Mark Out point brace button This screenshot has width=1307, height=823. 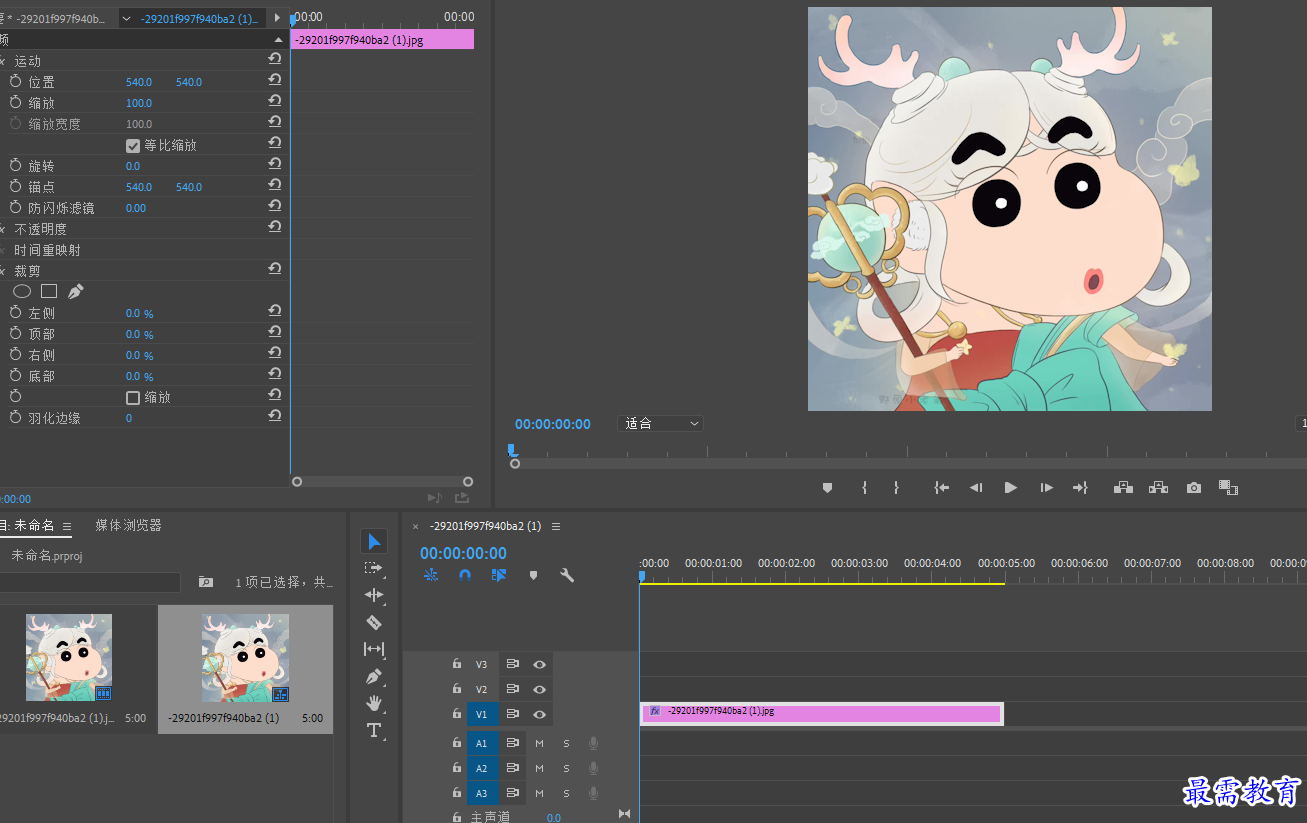pyautogui.click(x=896, y=487)
